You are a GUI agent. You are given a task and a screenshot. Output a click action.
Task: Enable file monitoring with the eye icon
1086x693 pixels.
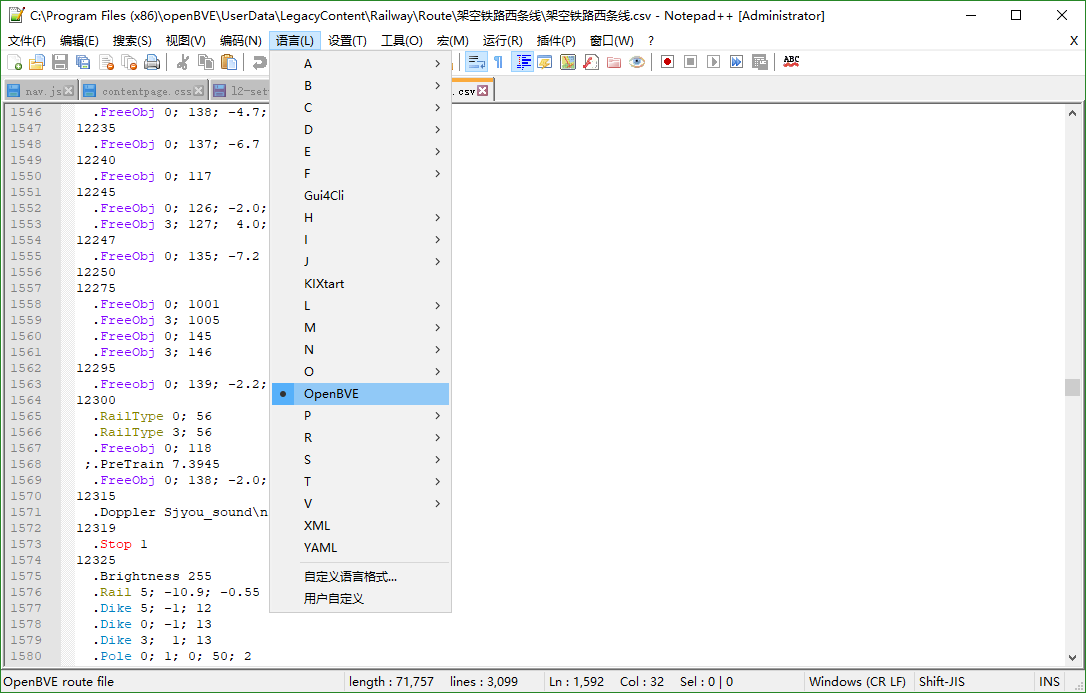(636, 62)
